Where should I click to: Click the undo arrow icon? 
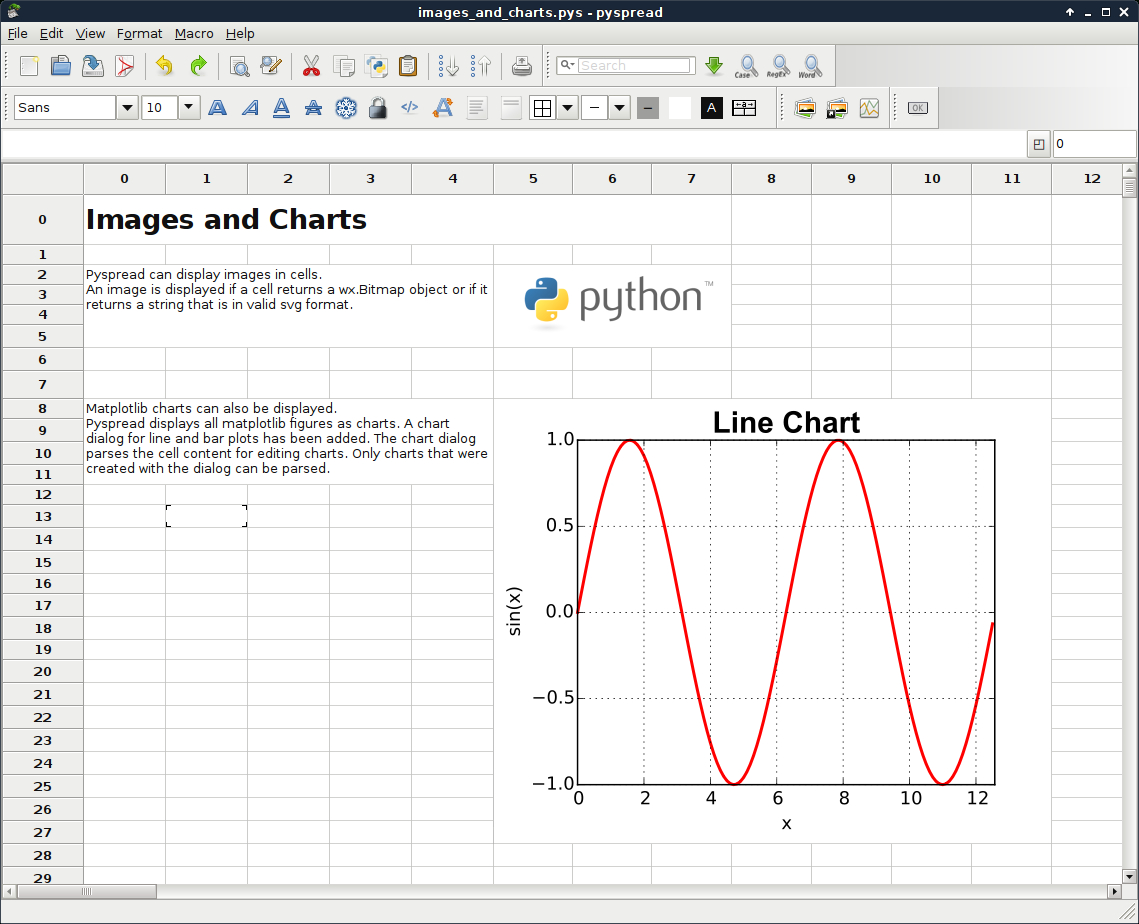pos(165,66)
